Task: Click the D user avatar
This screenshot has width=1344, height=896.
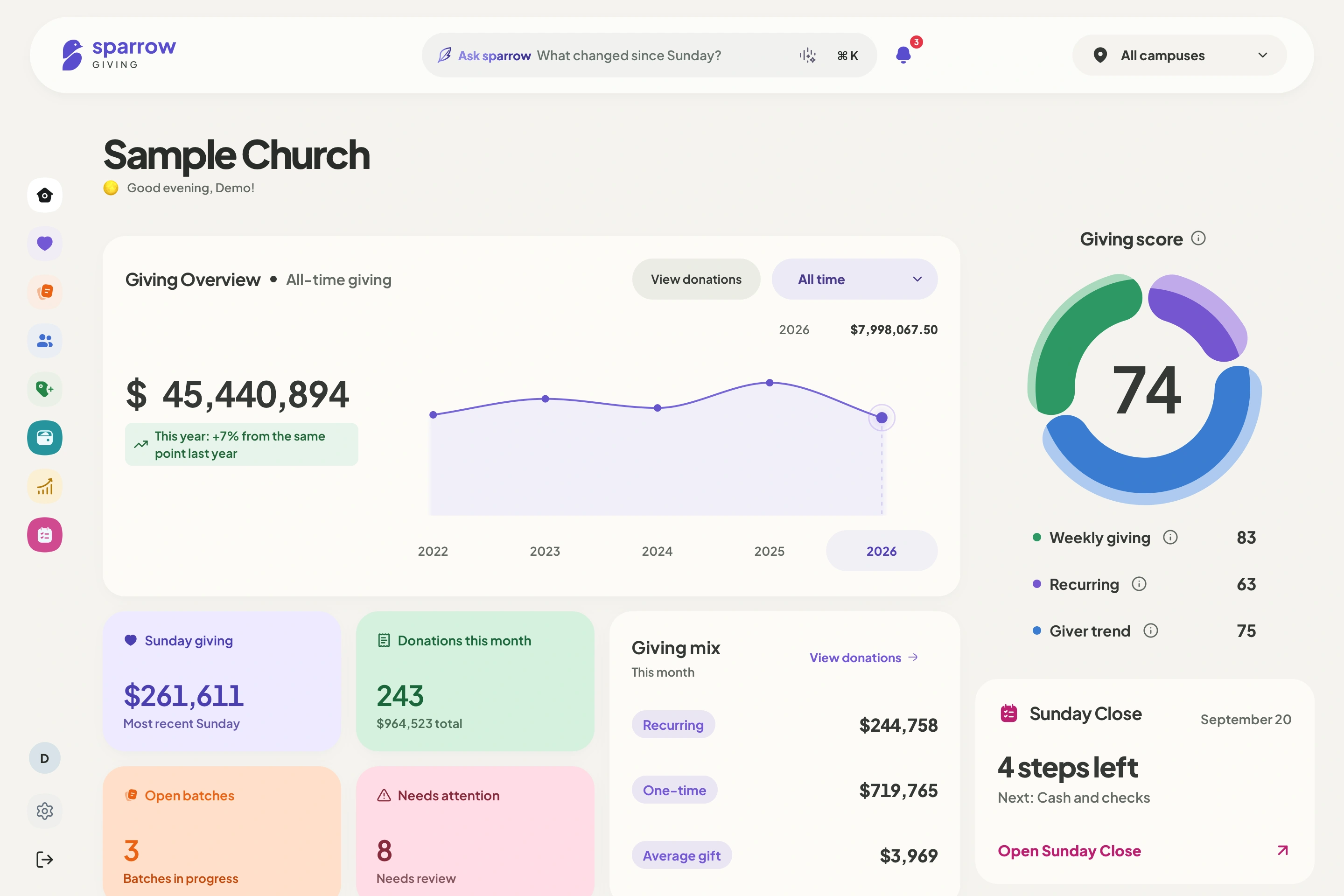Action: tap(45, 758)
